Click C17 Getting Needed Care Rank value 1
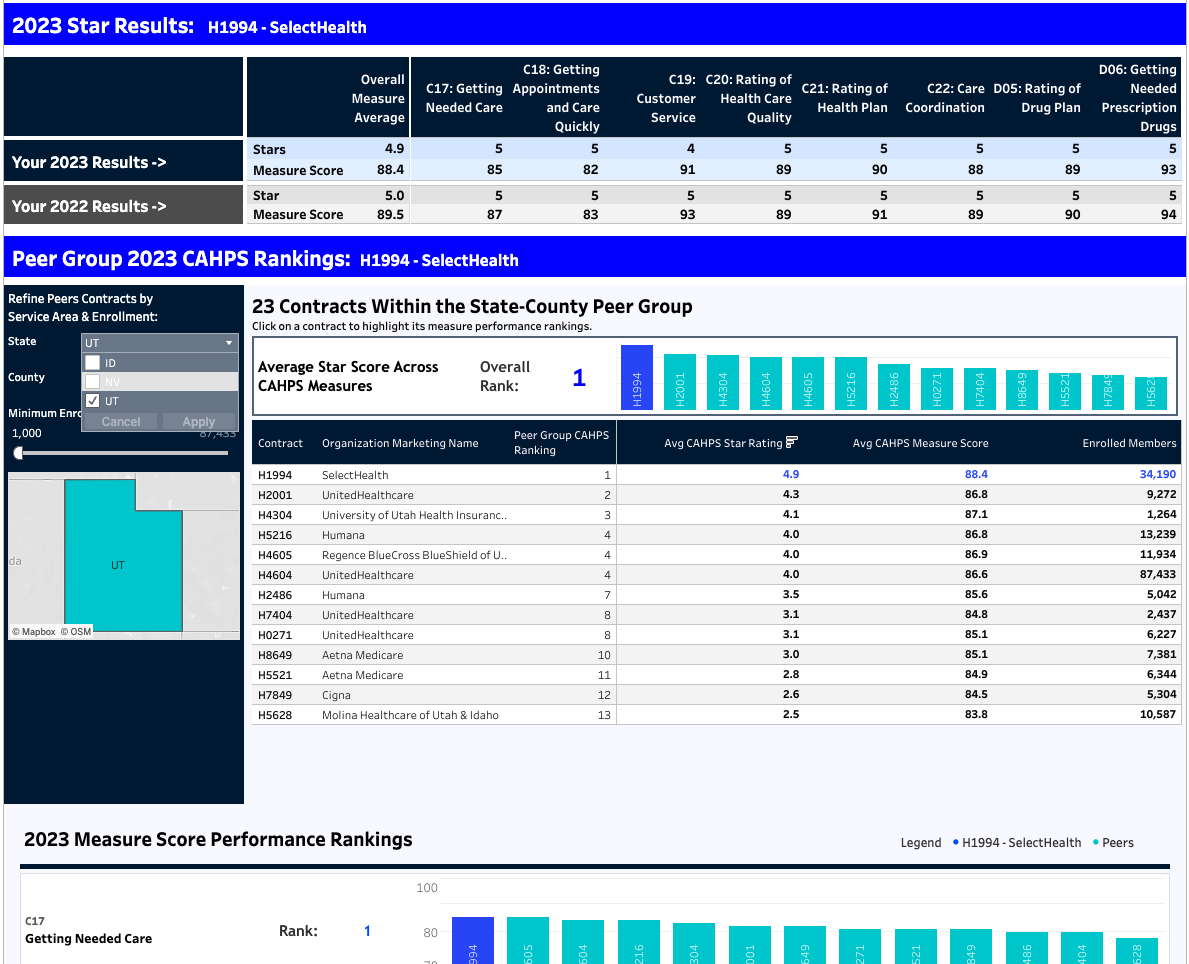Image resolution: width=1189 pixels, height=964 pixels. click(367, 931)
